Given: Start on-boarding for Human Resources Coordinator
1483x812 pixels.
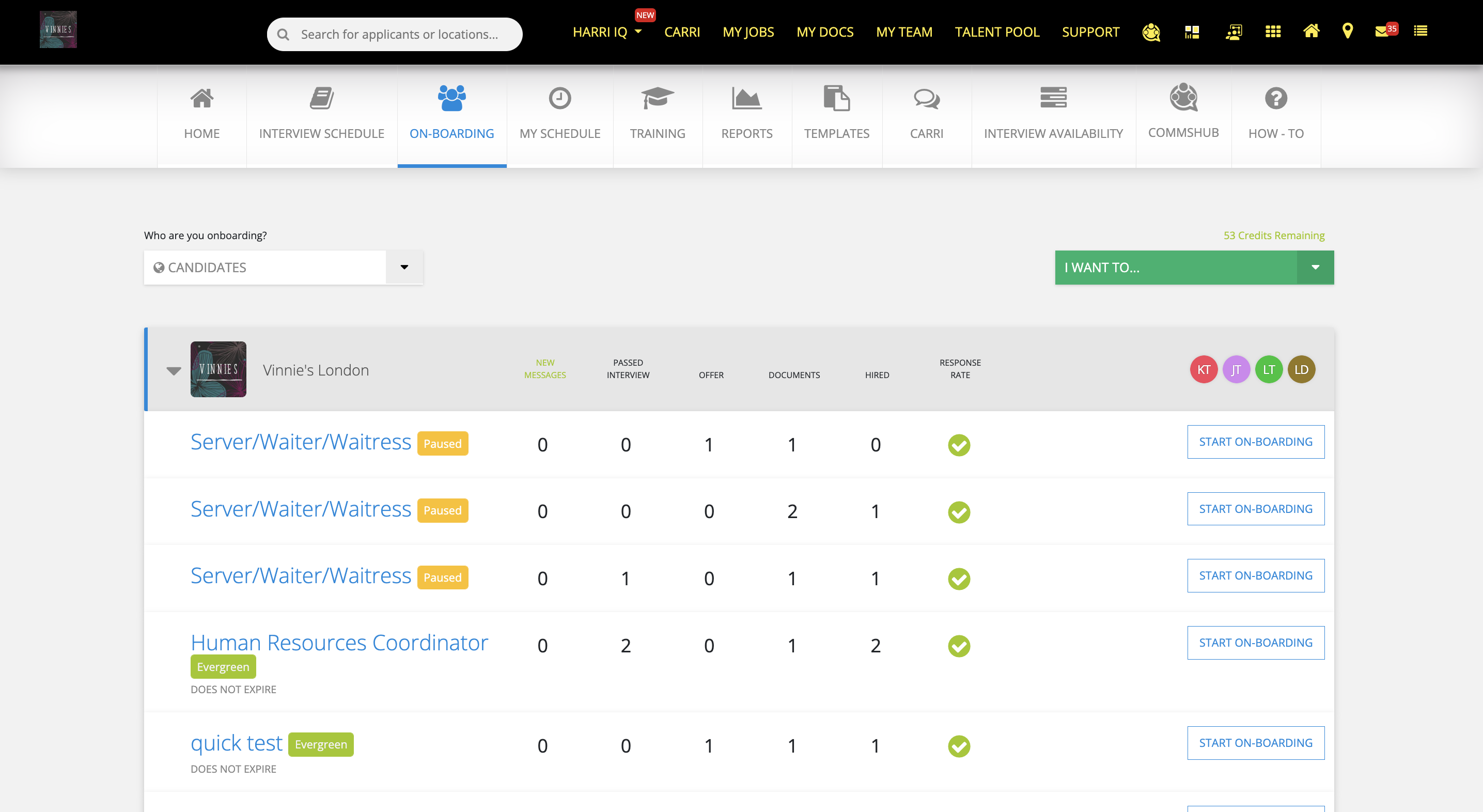Looking at the screenshot, I should point(1256,643).
